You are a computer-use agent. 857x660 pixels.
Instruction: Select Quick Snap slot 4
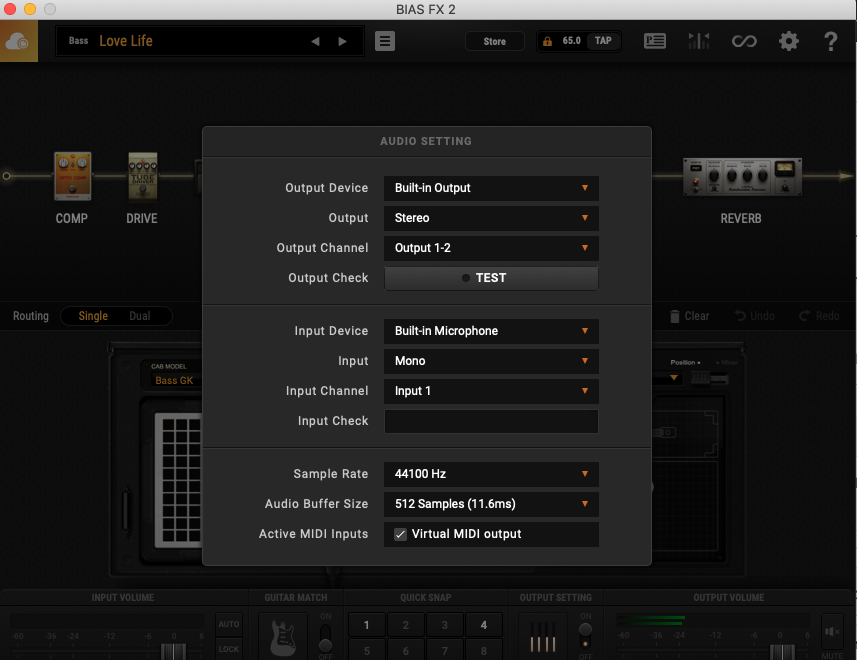484,624
